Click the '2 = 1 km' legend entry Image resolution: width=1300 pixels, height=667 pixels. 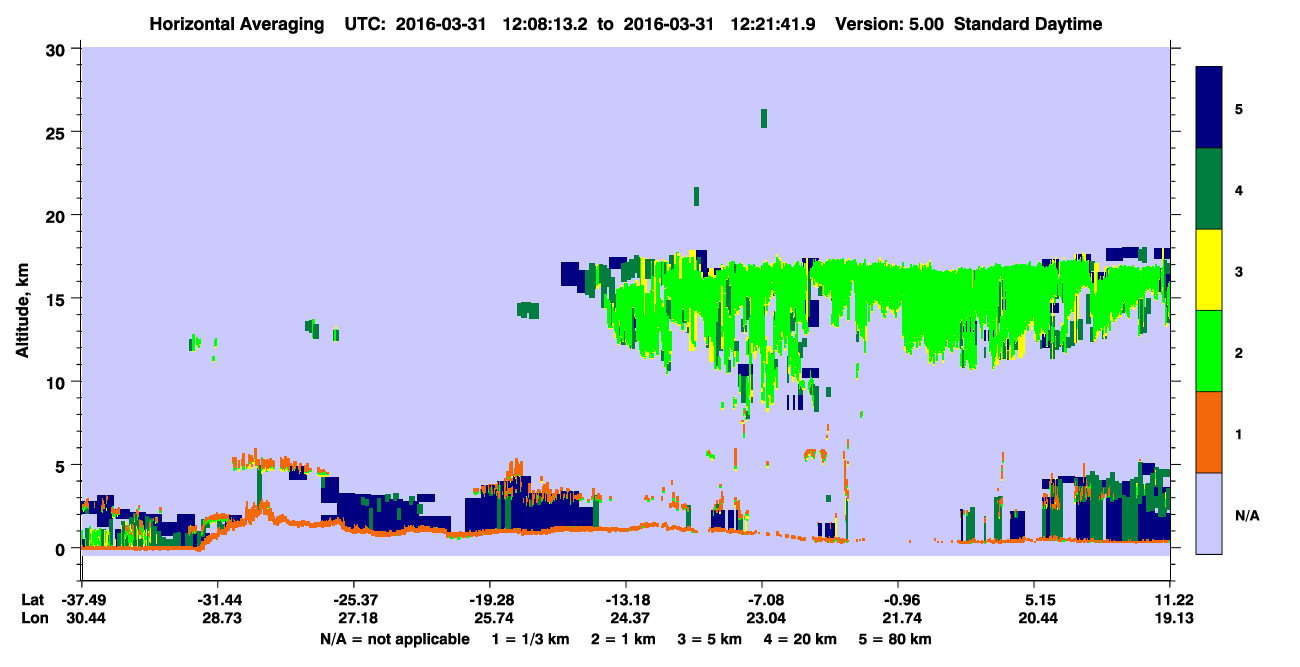622,639
